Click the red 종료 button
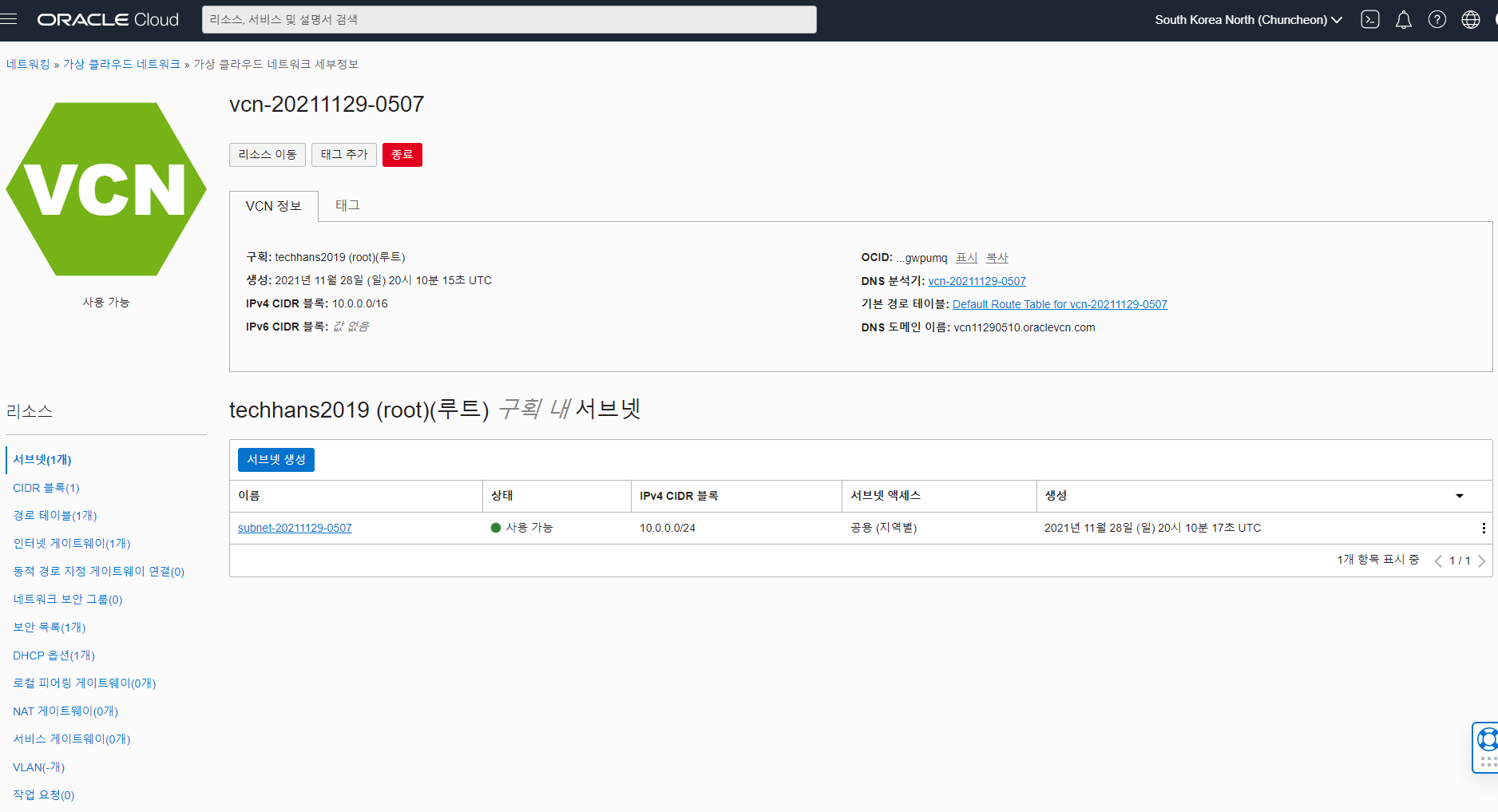The height and width of the screenshot is (812, 1498). pyautogui.click(x=402, y=155)
